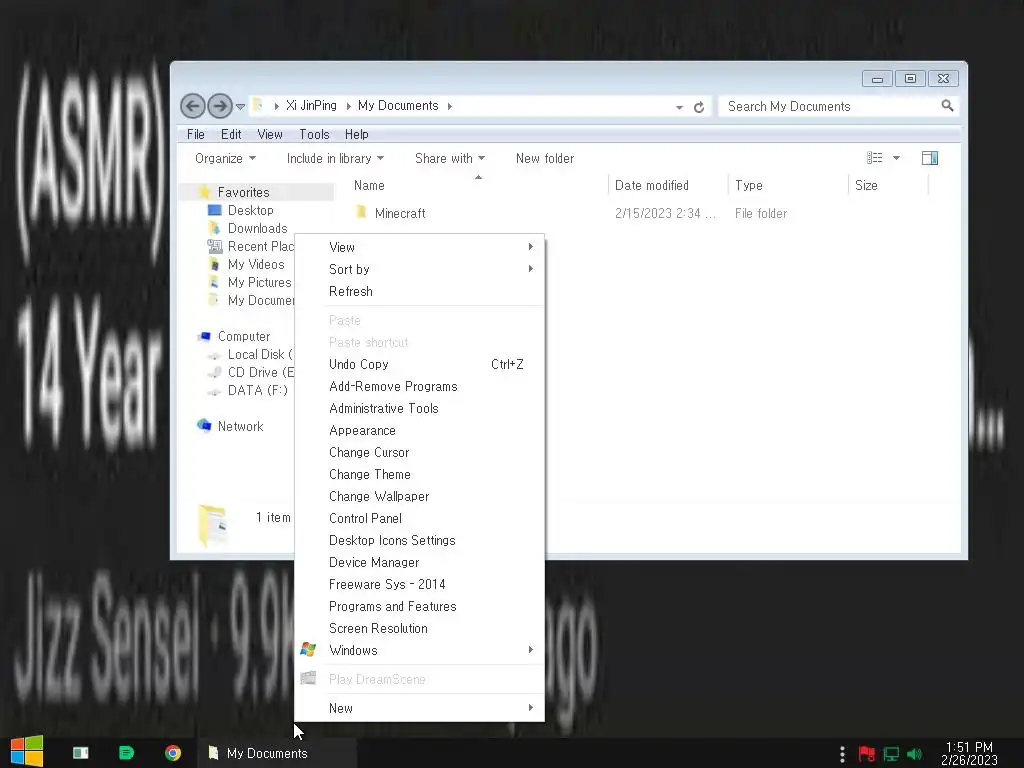
Task: Open the DATA (F:) drive
Action: tap(257, 391)
